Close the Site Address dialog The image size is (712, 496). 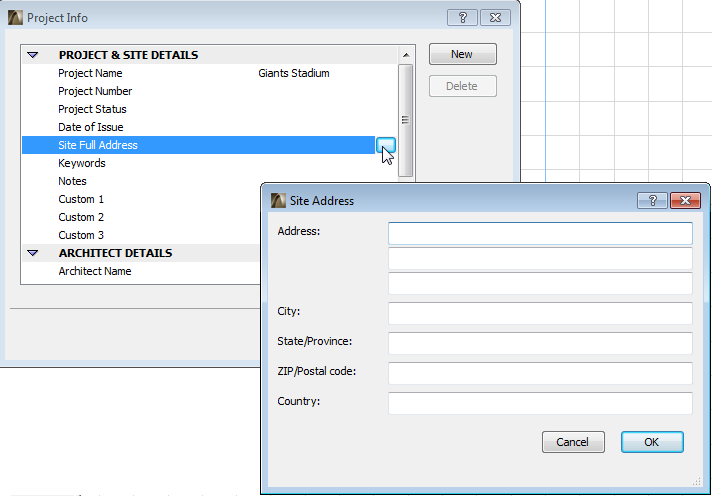[686, 200]
